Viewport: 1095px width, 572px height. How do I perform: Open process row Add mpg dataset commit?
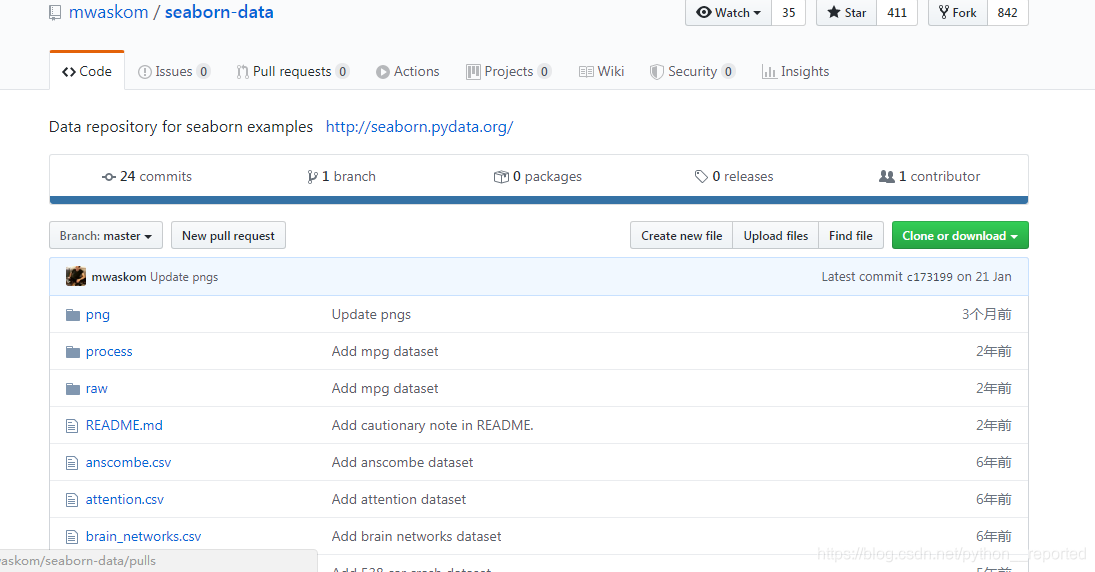[x=385, y=352]
